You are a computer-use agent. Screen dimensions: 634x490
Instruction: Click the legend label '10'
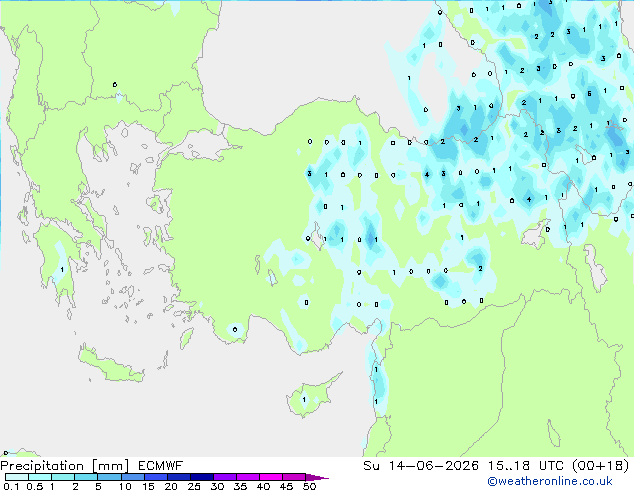125,486
